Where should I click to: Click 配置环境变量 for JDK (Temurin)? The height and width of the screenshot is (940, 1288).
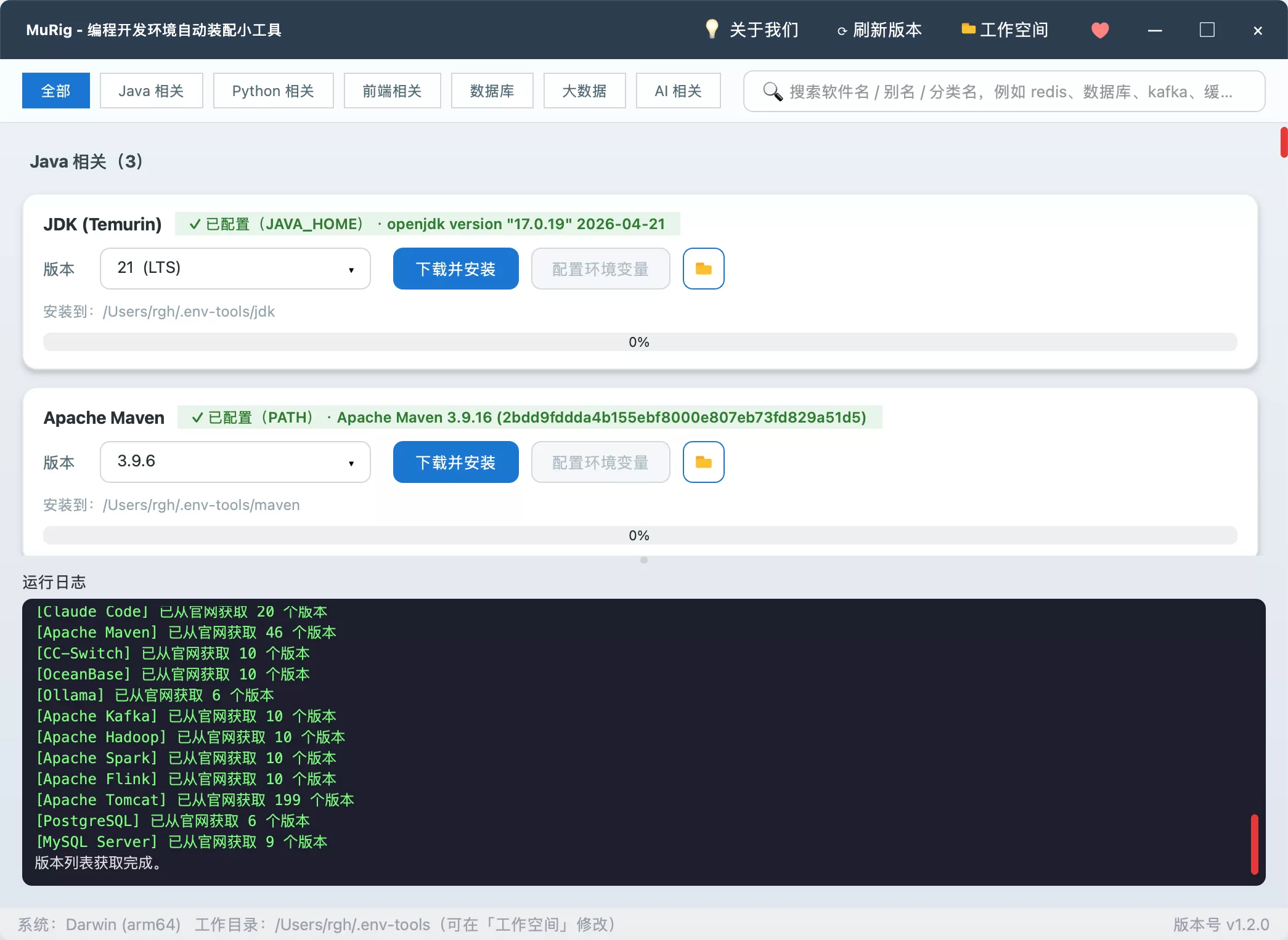pyautogui.click(x=600, y=269)
